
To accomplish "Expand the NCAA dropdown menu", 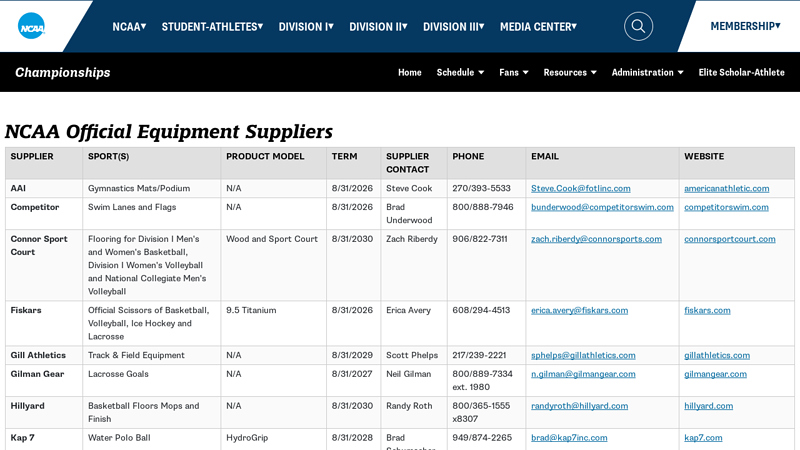I will point(129,27).
